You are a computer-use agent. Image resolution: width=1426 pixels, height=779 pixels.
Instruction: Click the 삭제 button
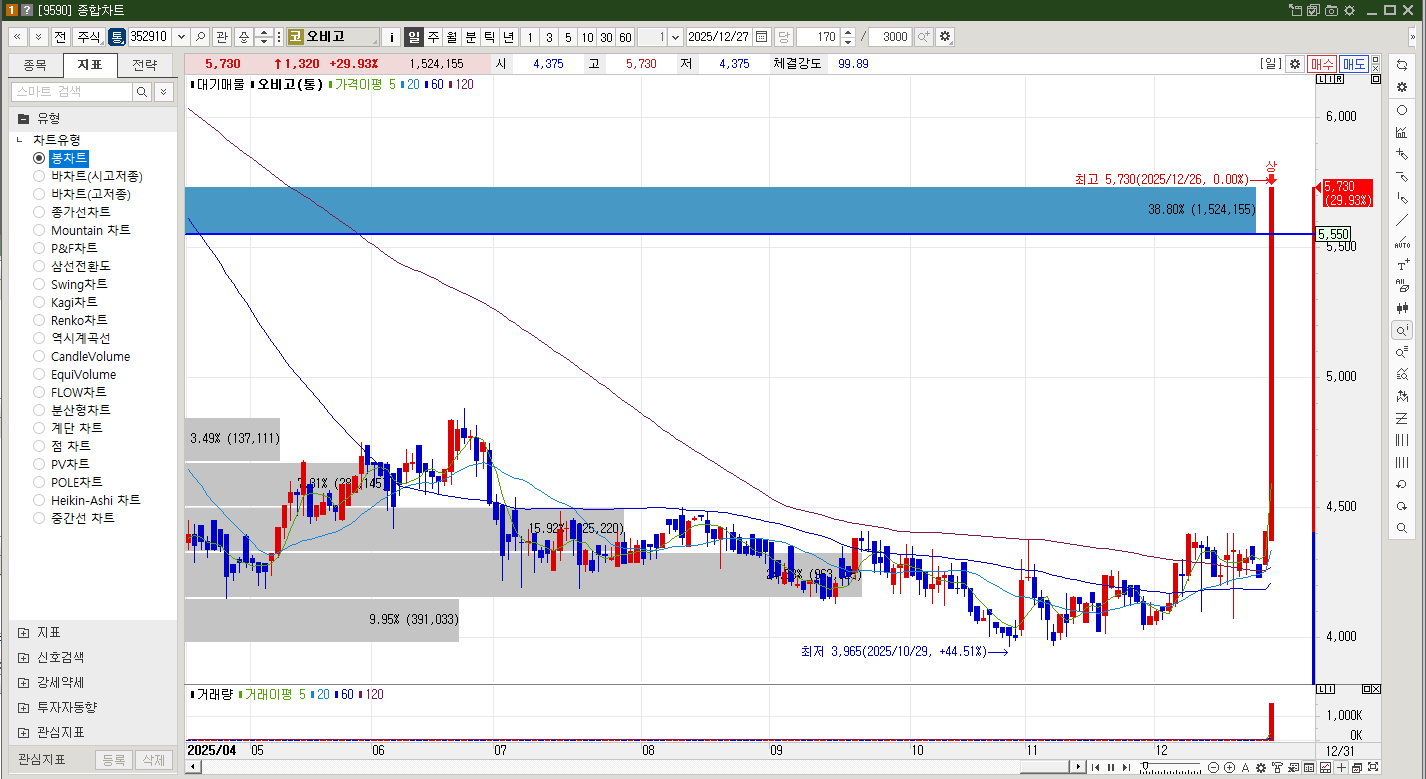(153, 760)
